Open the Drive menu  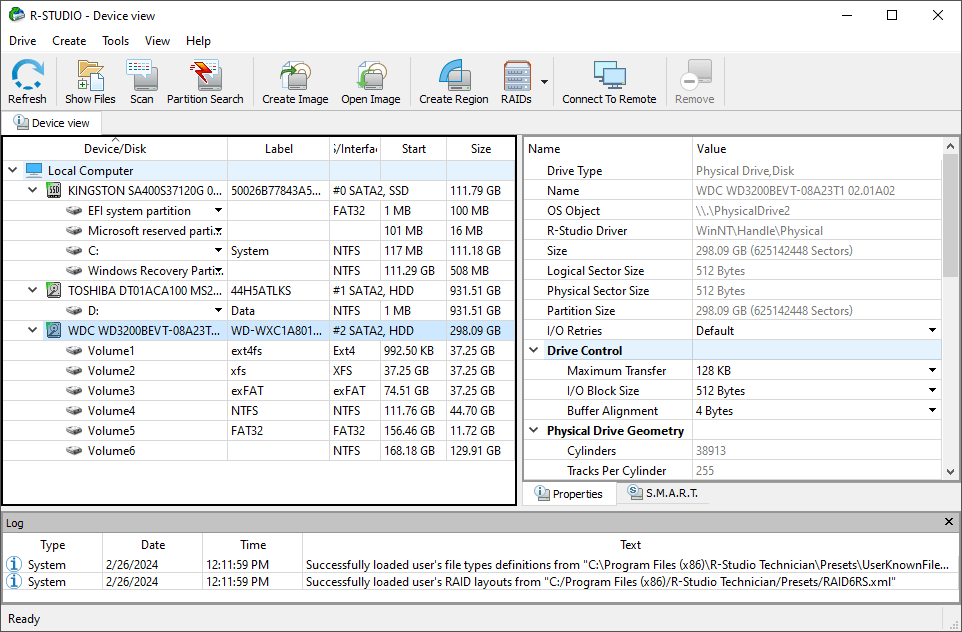pyautogui.click(x=23, y=40)
